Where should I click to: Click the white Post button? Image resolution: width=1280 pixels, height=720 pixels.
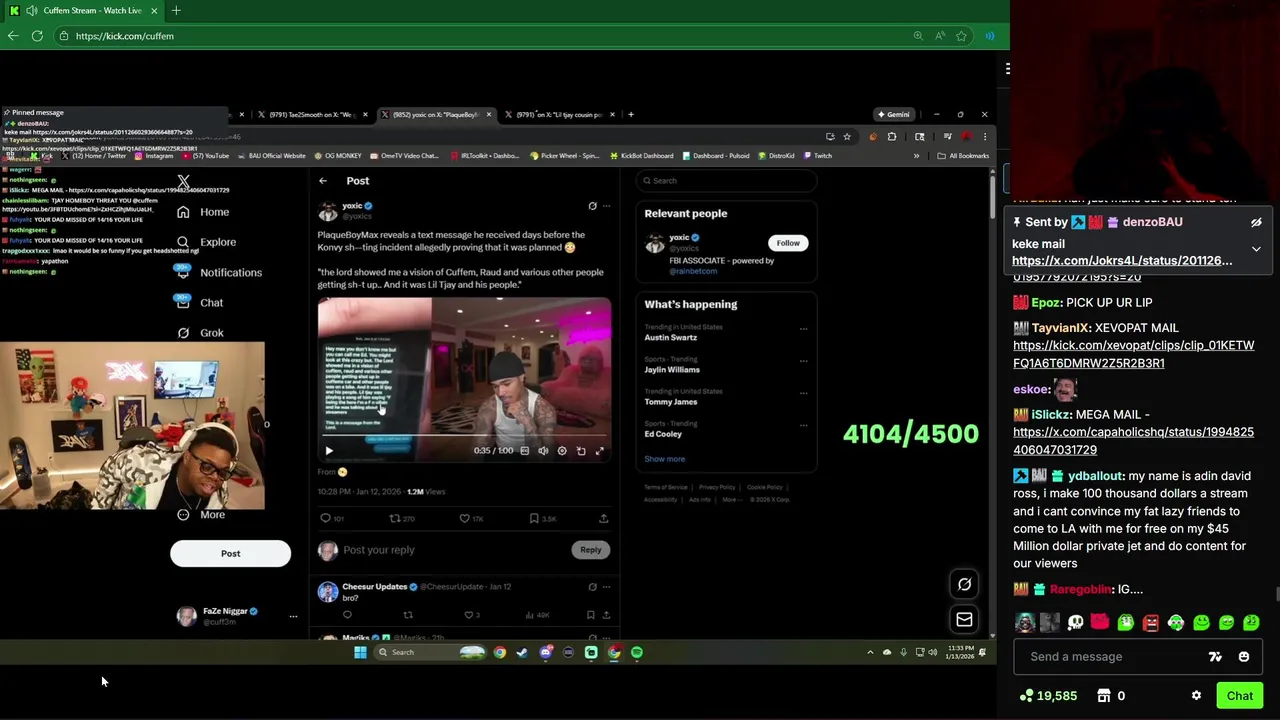(230, 553)
